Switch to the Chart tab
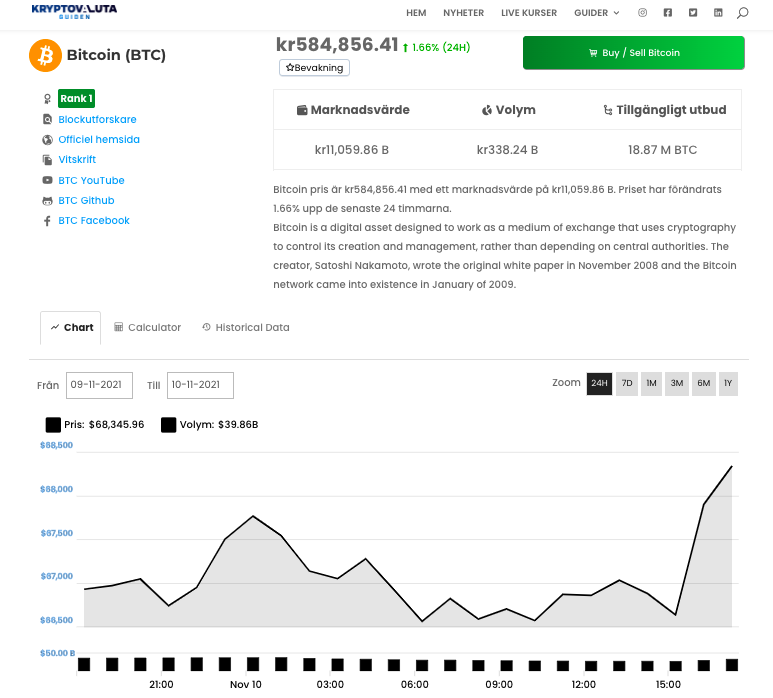Image resolution: width=773 pixels, height=698 pixels. click(70, 328)
